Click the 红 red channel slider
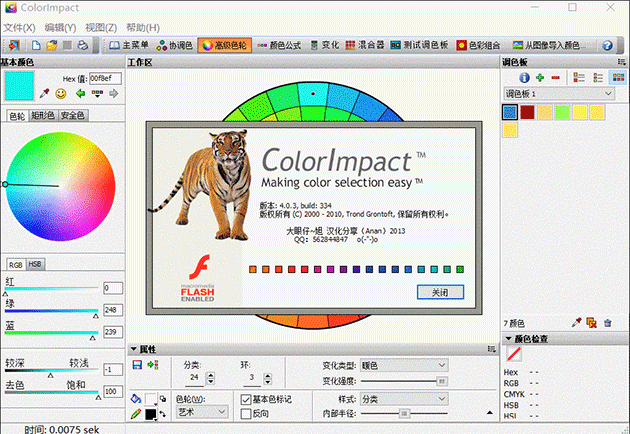This screenshot has height=434, width=630. [51, 288]
